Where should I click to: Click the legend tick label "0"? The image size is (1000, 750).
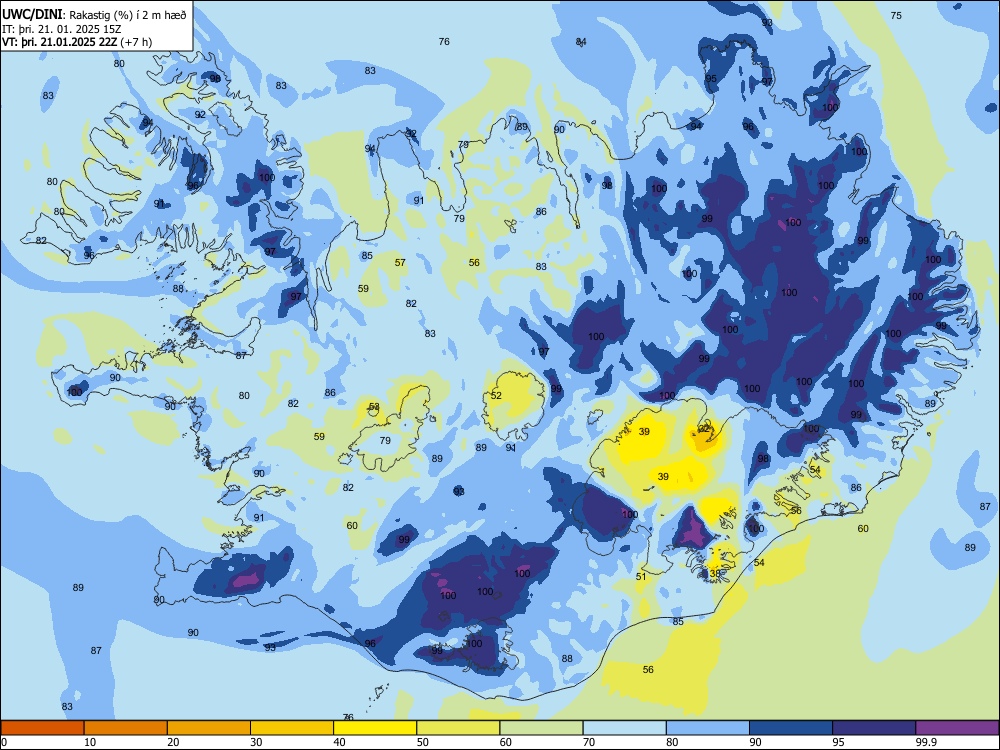click(x=4, y=742)
